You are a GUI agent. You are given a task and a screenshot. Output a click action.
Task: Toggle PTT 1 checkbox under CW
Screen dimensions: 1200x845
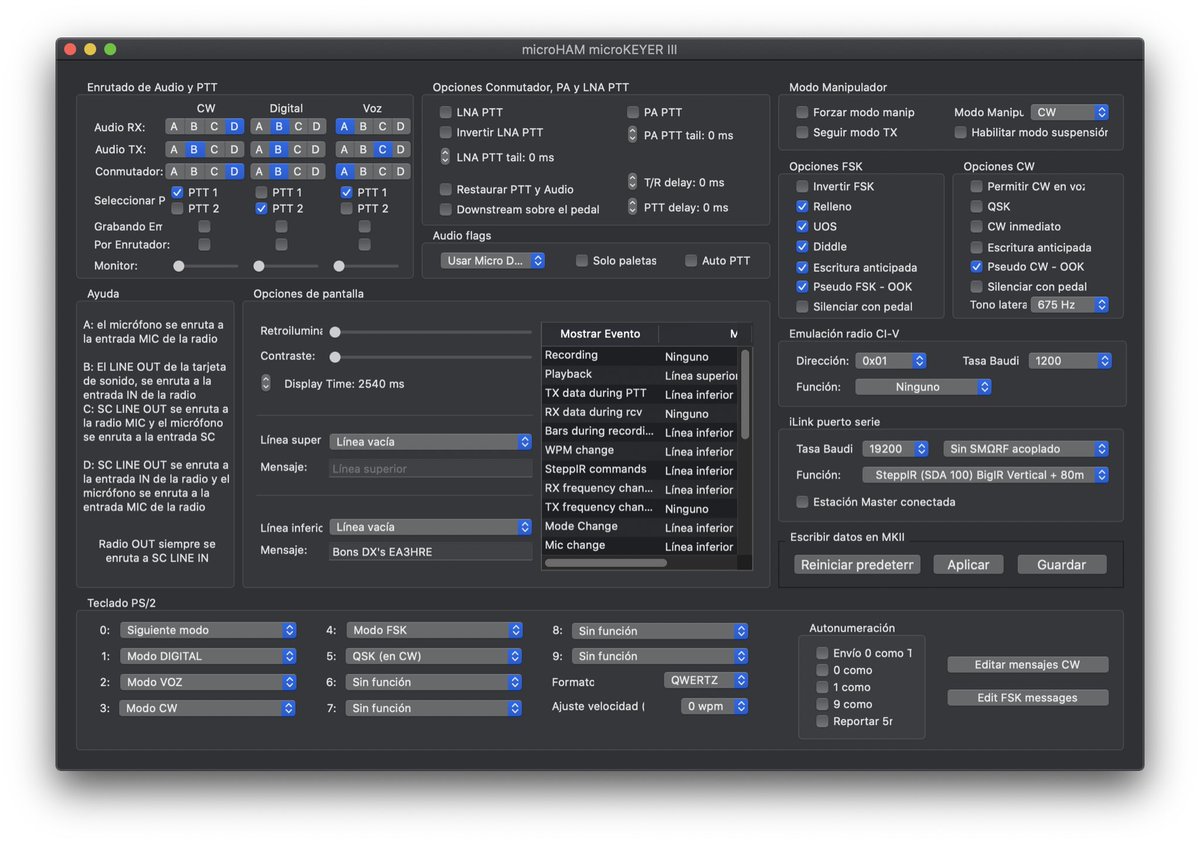[177, 192]
